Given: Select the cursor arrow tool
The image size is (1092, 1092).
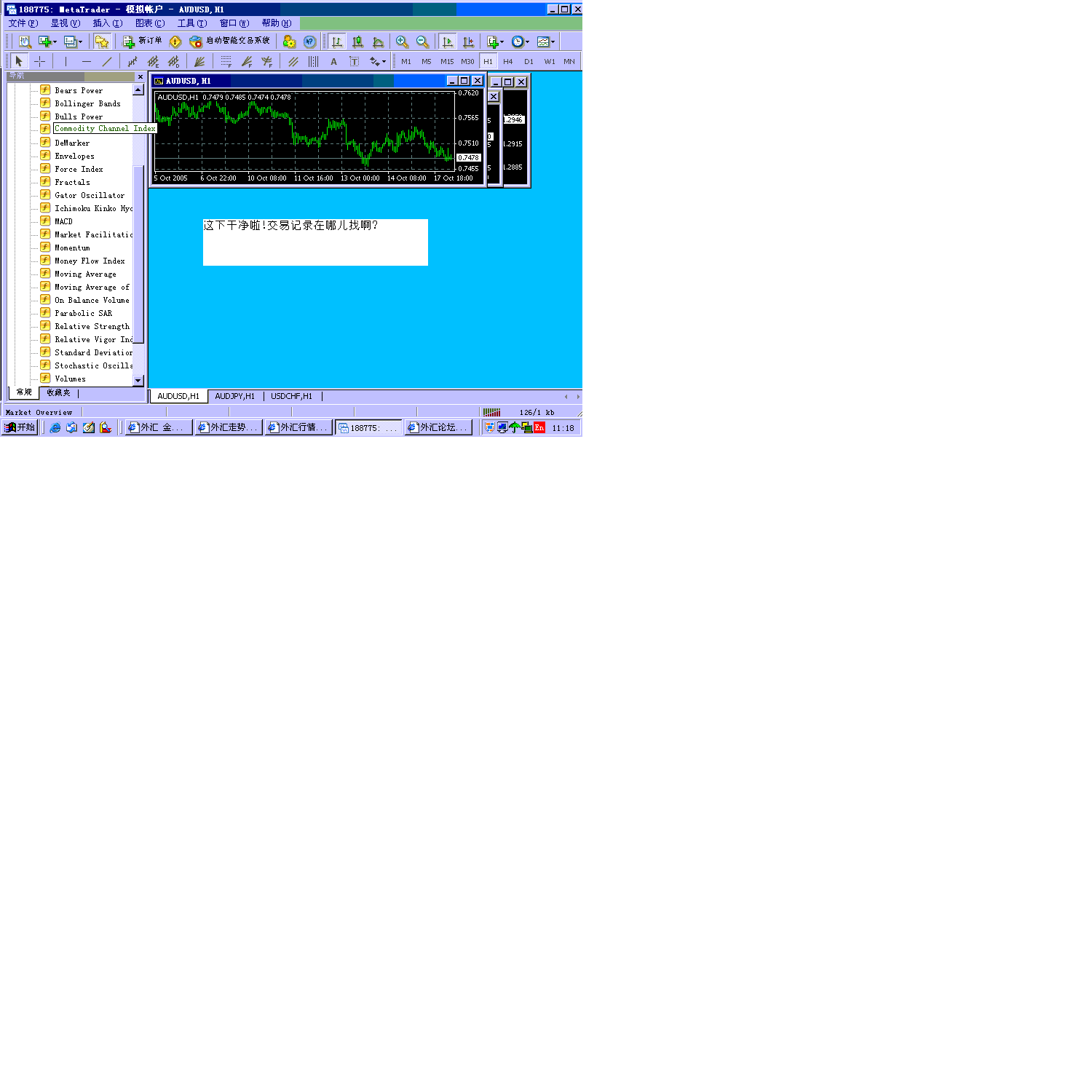Looking at the screenshot, I should (19, 61).
